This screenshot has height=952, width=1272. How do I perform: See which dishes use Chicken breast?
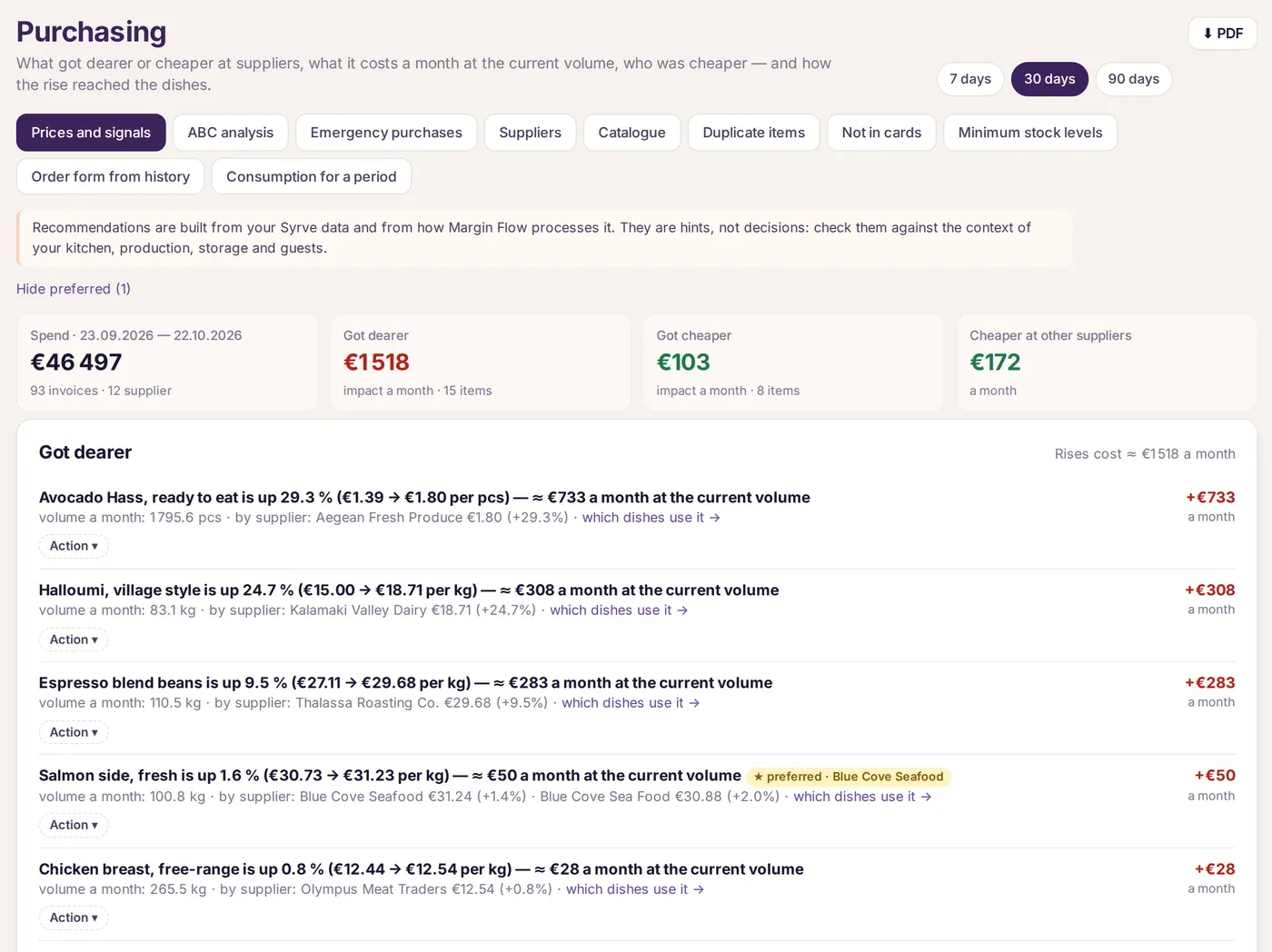click(635, 889)
